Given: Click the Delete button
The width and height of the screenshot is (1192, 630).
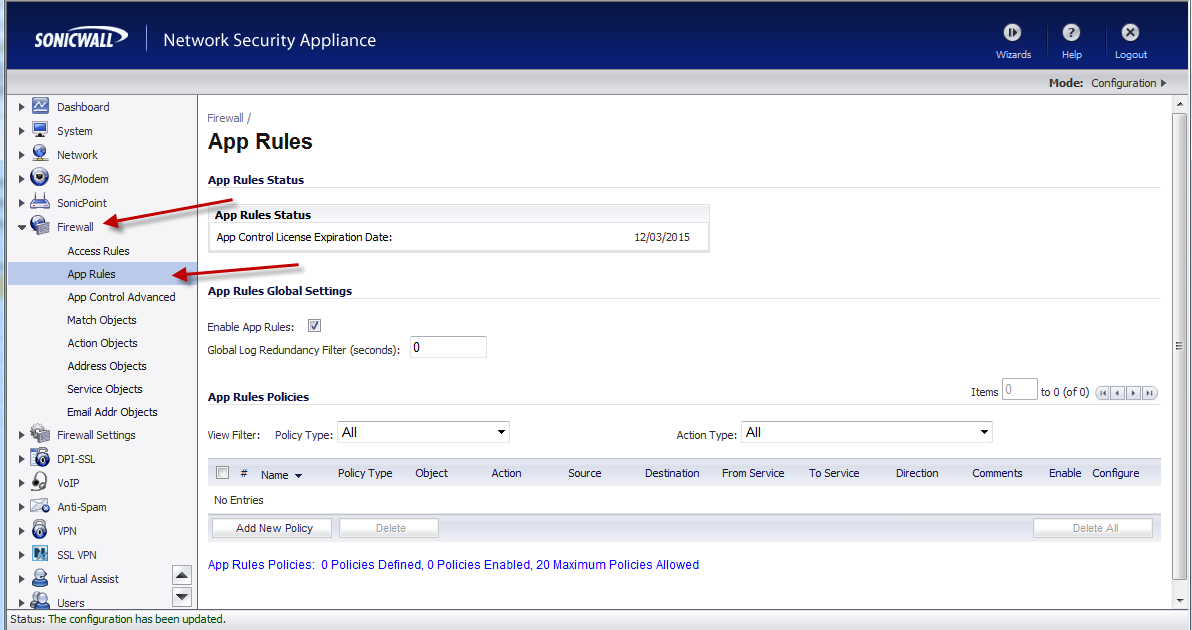Looking at the screenshot, I should [x=389, y=528].
